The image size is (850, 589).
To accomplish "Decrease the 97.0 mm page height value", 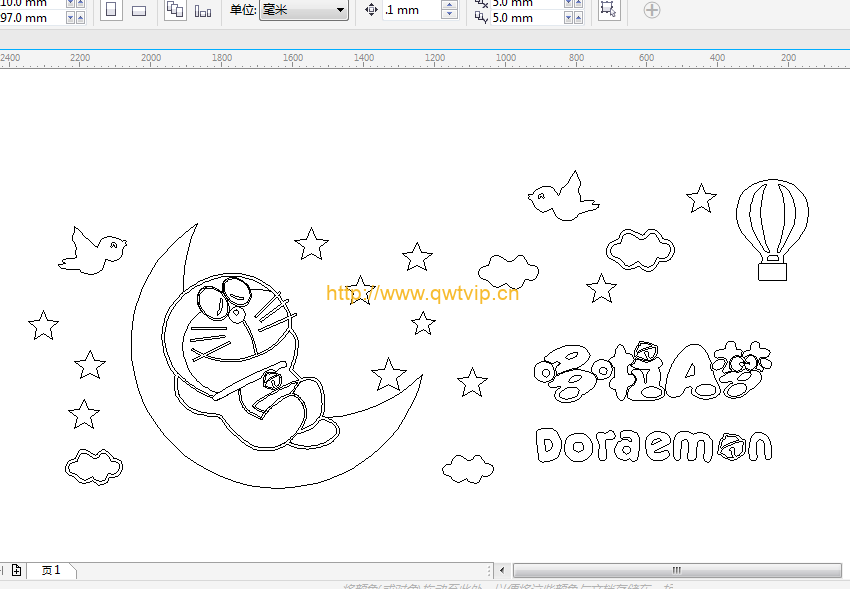I will coord(70,18).
